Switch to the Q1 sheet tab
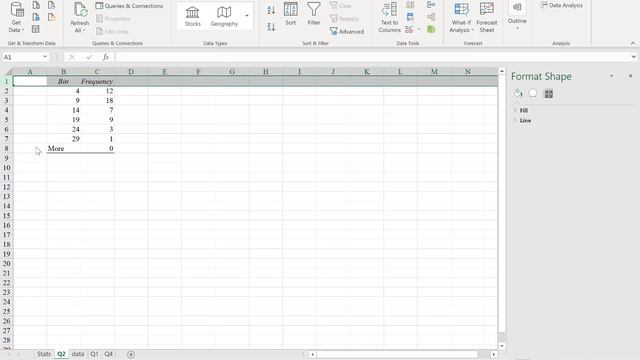640x360 pixels. coord(94,354)
